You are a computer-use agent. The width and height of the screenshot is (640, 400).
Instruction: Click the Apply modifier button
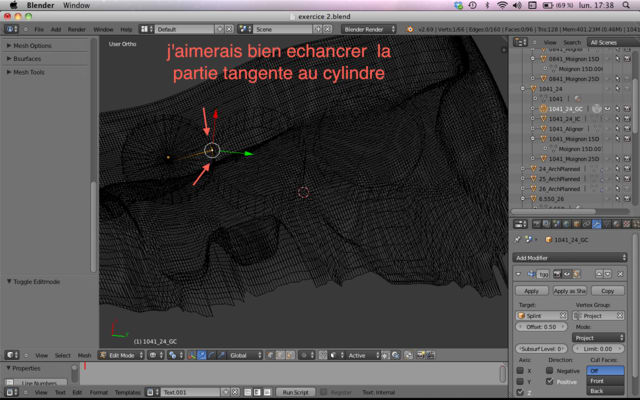pos(532,290)
